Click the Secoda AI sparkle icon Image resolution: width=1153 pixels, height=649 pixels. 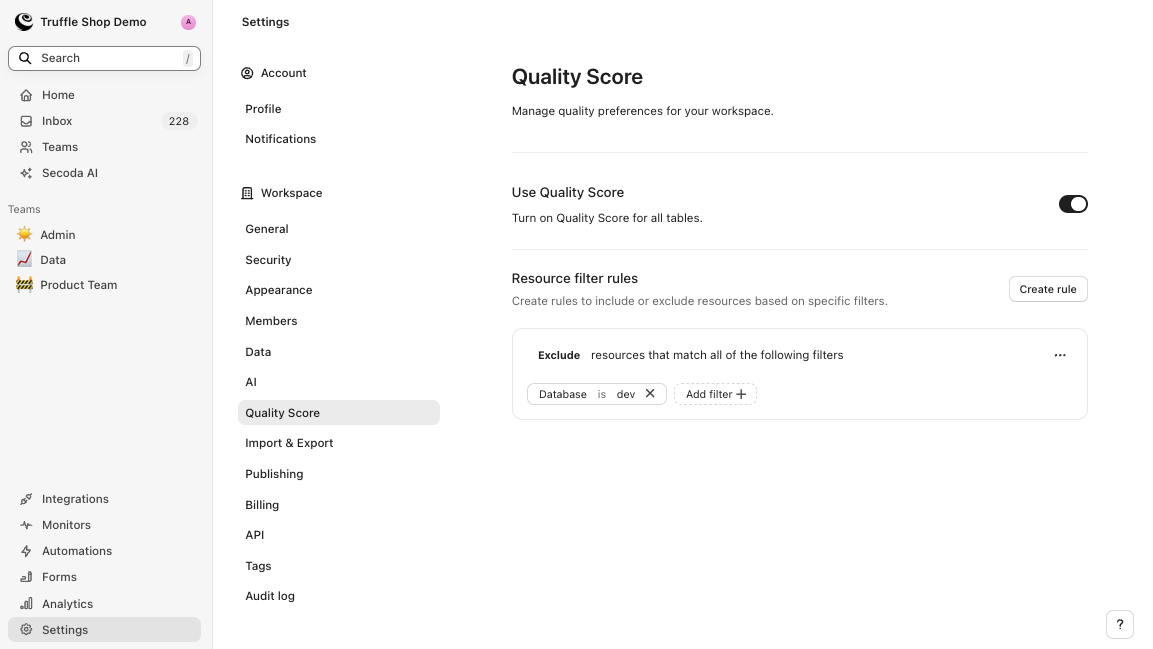click(26, 173)
